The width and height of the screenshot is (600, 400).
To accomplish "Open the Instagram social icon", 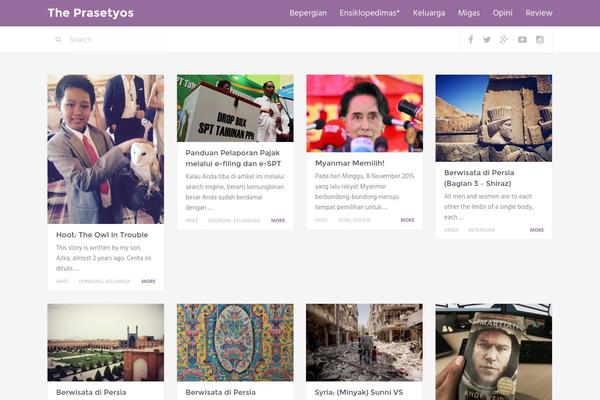I will [540, 39].
